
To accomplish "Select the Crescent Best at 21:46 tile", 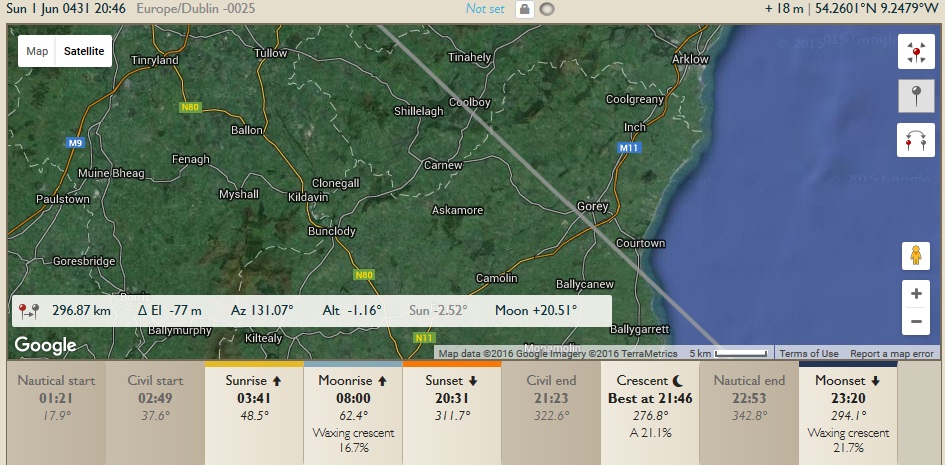I will [x=649, y=412].
